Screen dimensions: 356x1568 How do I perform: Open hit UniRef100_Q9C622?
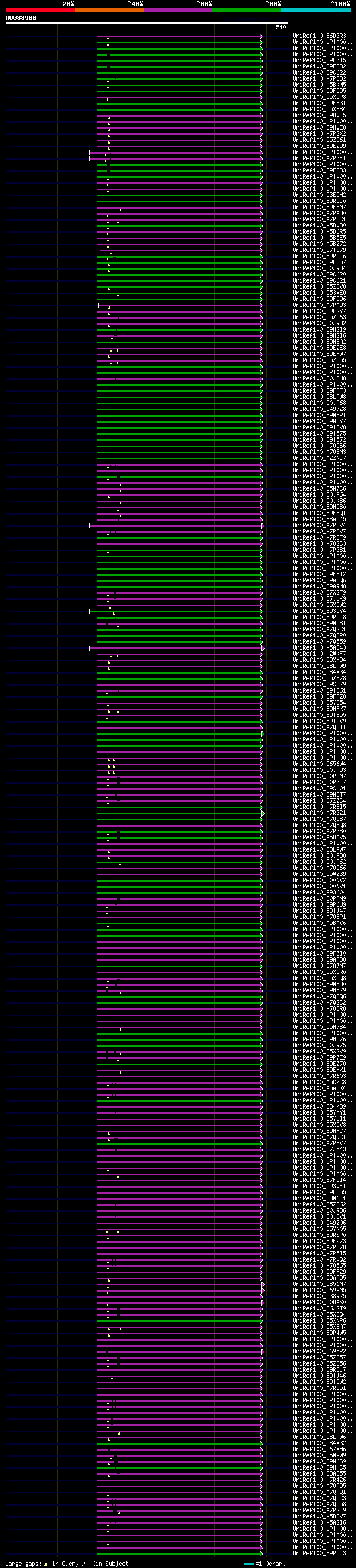point(319,72)
